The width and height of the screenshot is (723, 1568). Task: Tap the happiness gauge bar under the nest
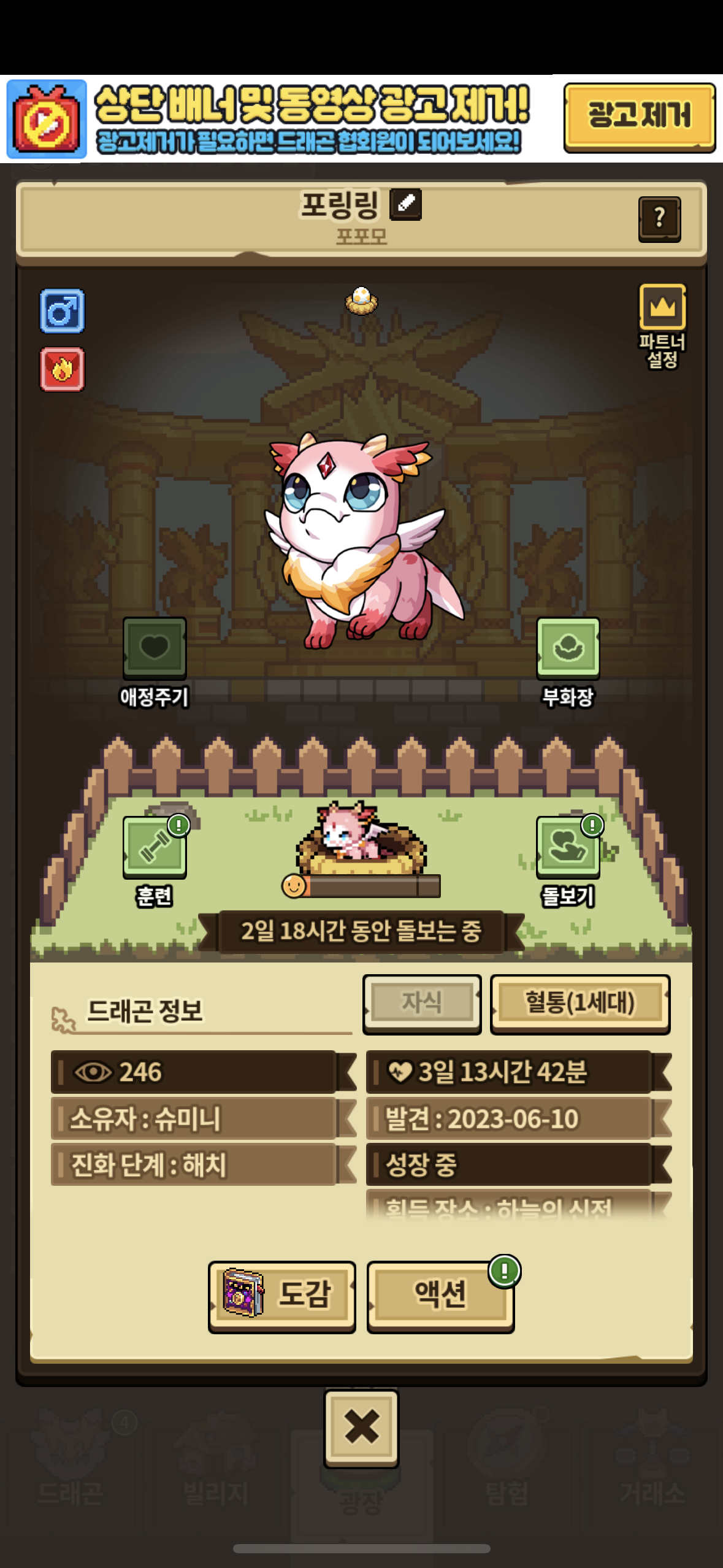point(361,886)
